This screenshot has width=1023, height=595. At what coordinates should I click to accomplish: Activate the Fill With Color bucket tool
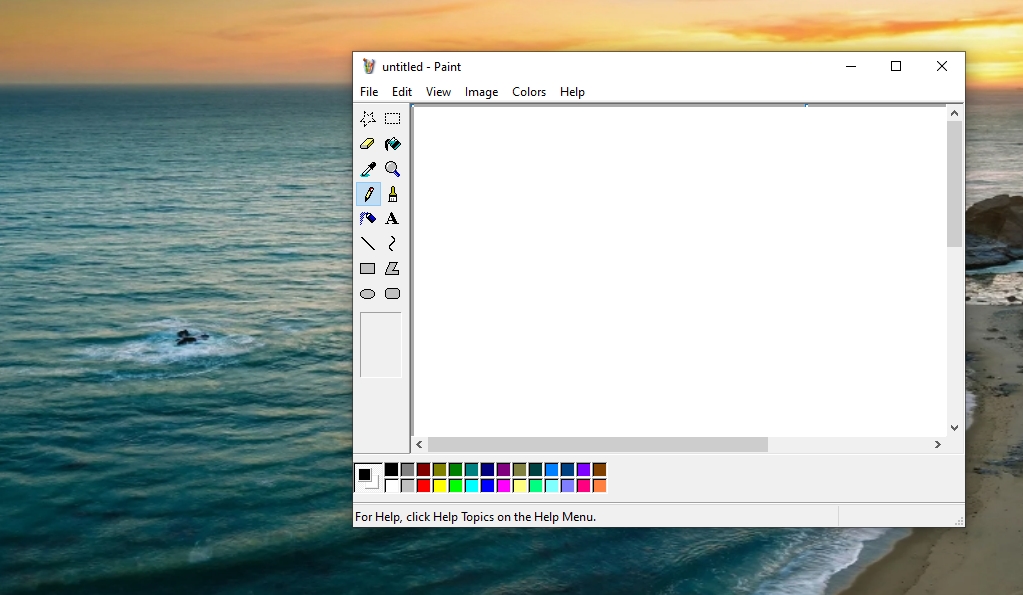392,144
